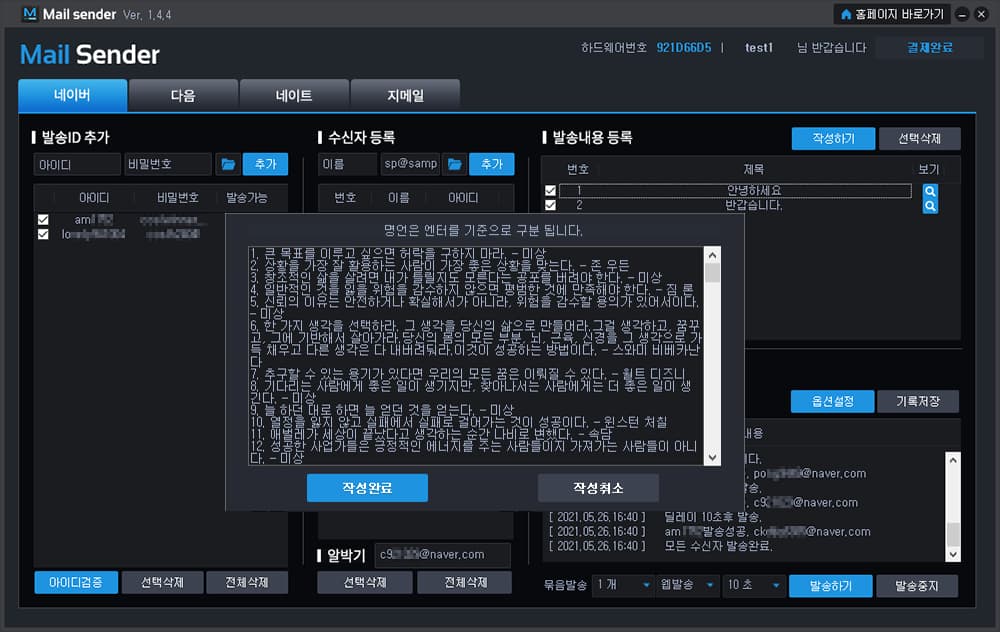Click the recipient 이름 input field

[348, 165]
